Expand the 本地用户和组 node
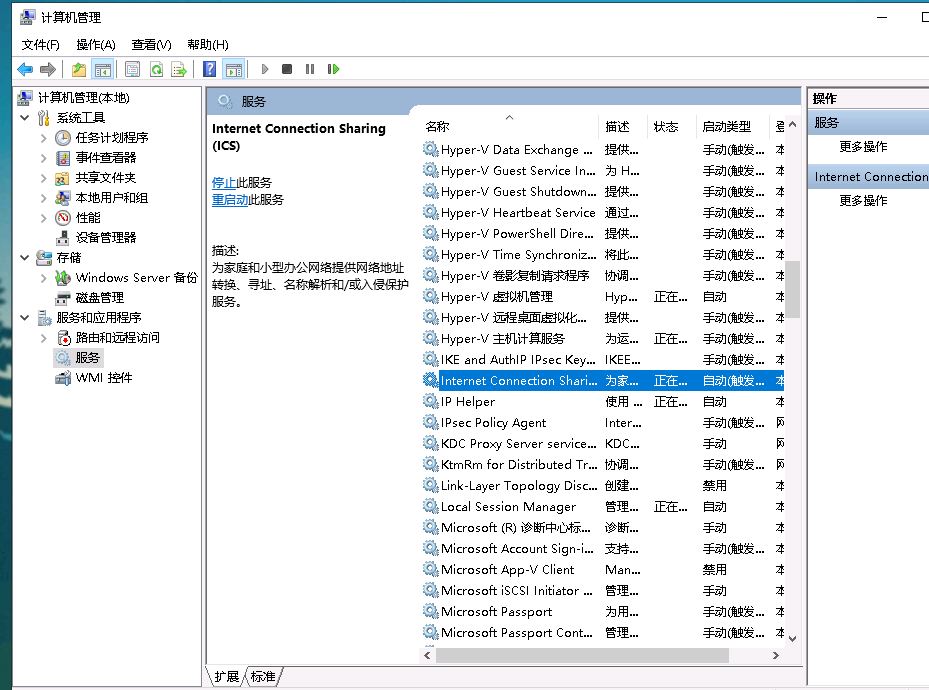Image resolution: width=929 pixels, height=690 pixels. pyautogui.click(x=43, y=198)
